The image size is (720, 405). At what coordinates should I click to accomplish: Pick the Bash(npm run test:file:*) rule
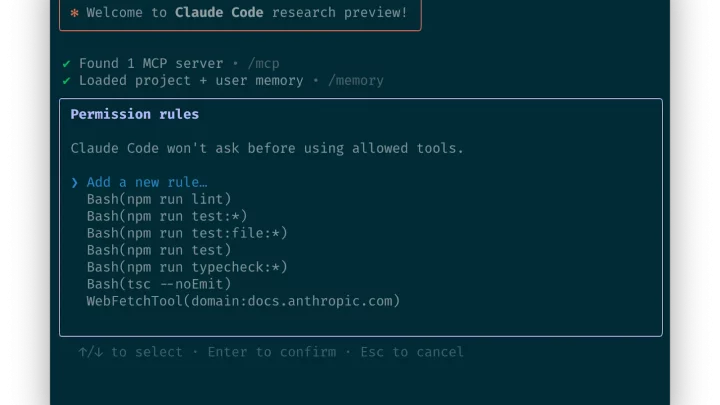(x=187, y=233)
